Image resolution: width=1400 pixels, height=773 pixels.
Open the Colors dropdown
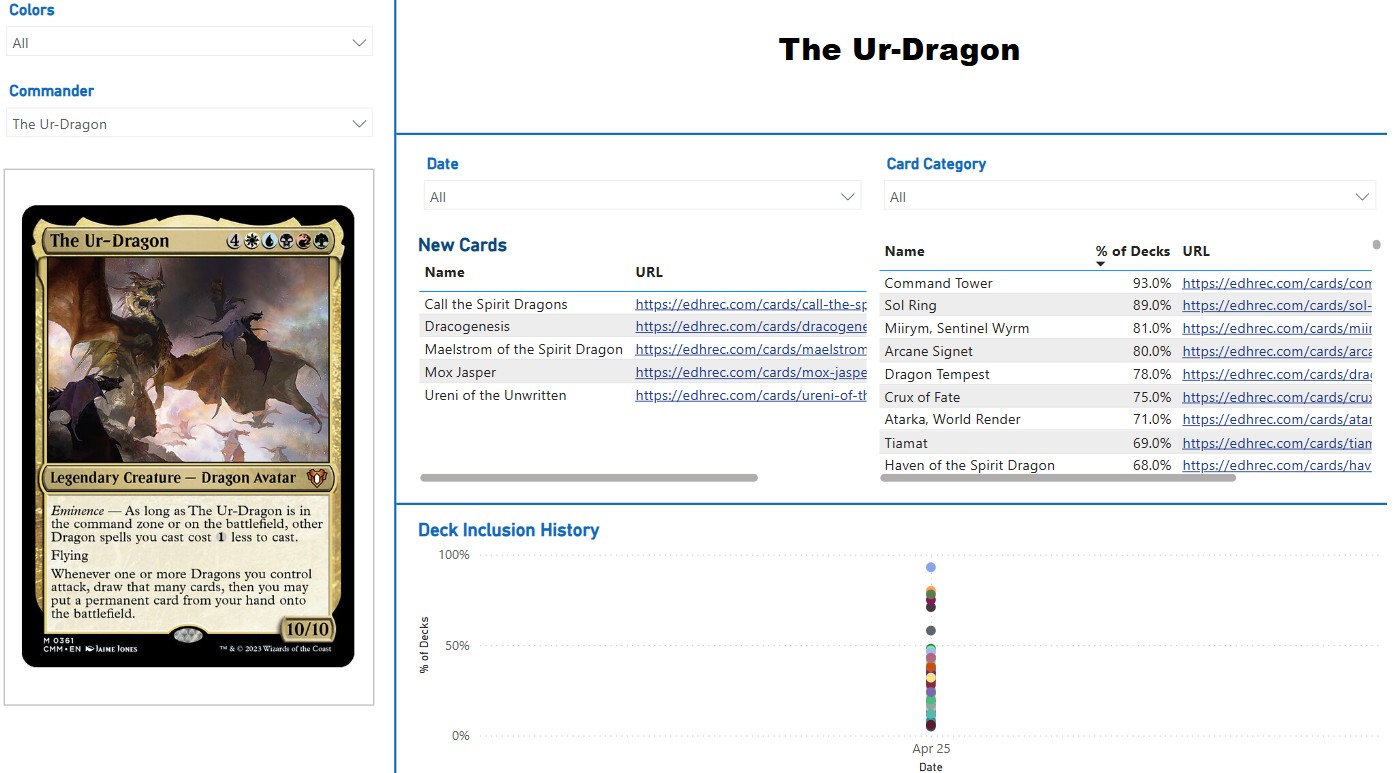click(x=189, y=43)
